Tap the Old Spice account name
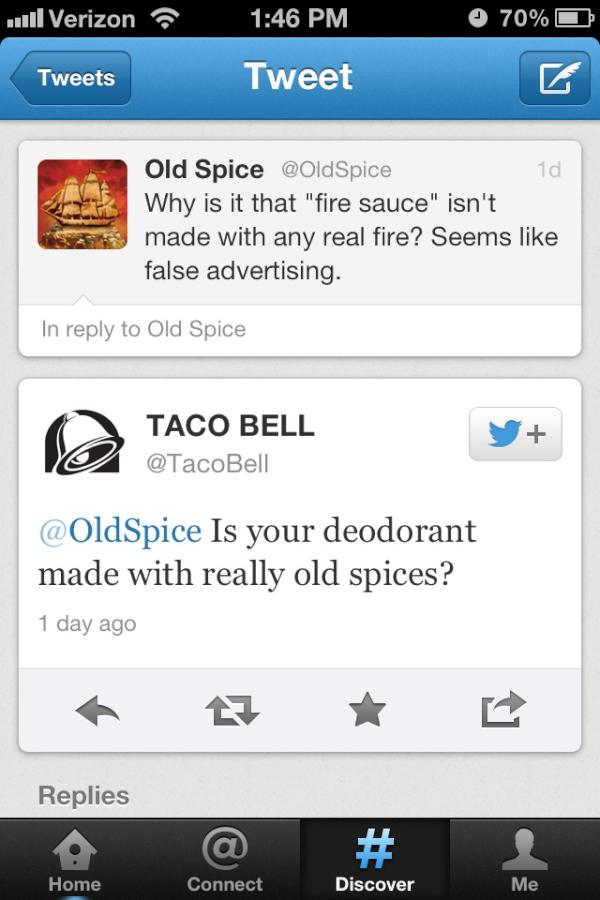This screenshot has width=600, height=900. click(204, 169)
